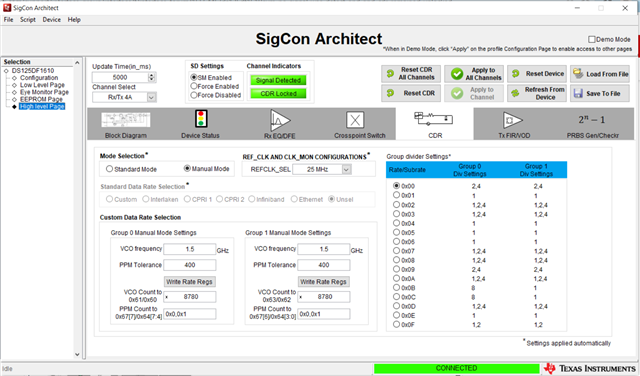
Task: Select Low Level Page in the tree
Action: point(42,85)
